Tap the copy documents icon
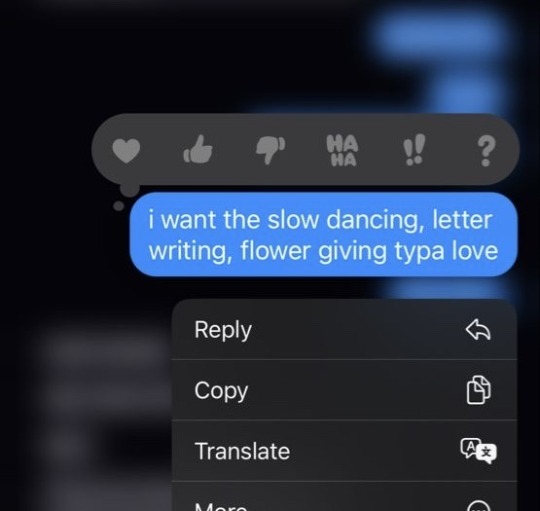 479,390
